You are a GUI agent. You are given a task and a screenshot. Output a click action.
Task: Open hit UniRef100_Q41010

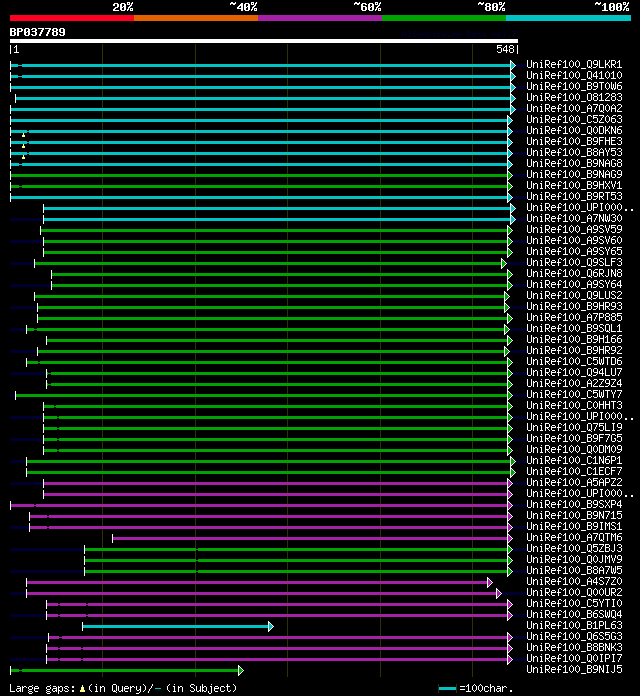pyautogui.click(x=574, y=75)
